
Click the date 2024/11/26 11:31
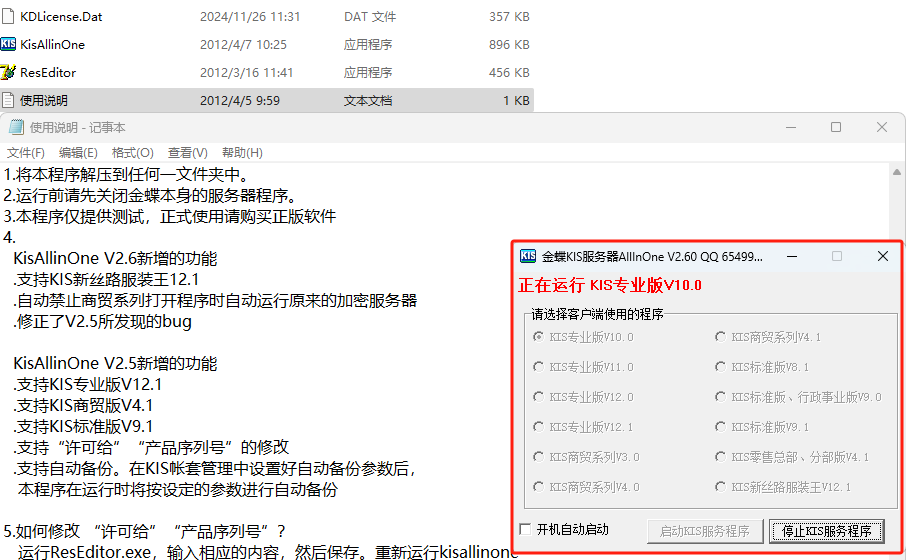click(x=250, y=17)
